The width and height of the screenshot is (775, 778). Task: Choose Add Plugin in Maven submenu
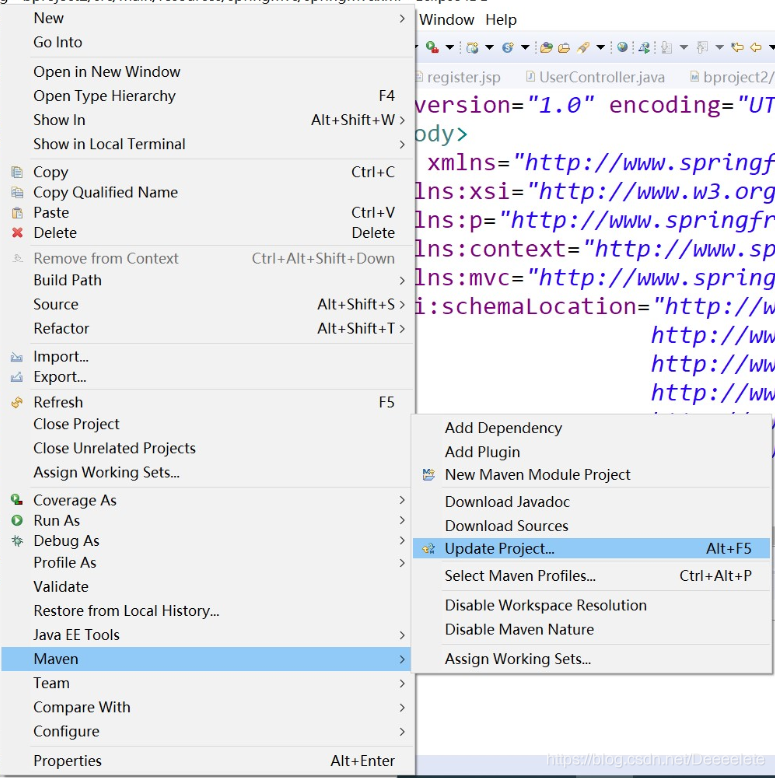click(x=591, y=452)
